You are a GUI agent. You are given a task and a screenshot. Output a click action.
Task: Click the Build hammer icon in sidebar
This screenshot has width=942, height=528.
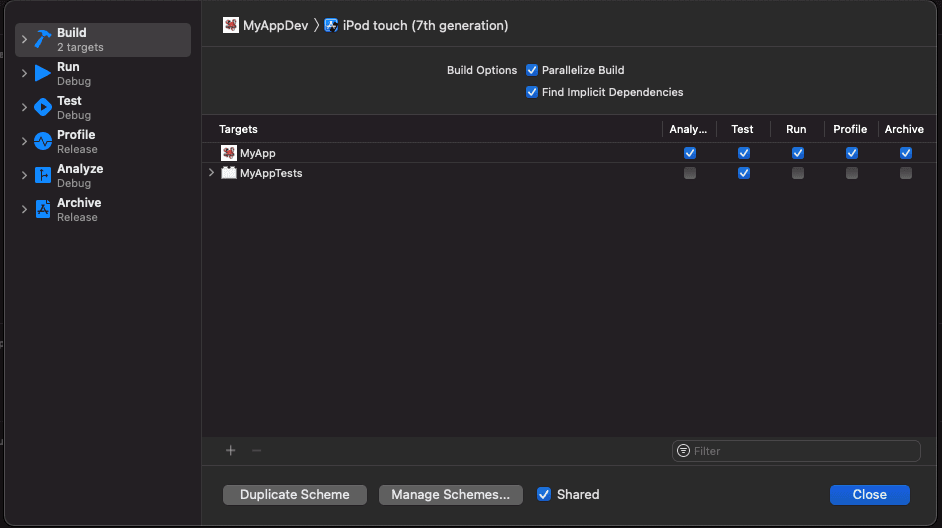coord(42,39)
